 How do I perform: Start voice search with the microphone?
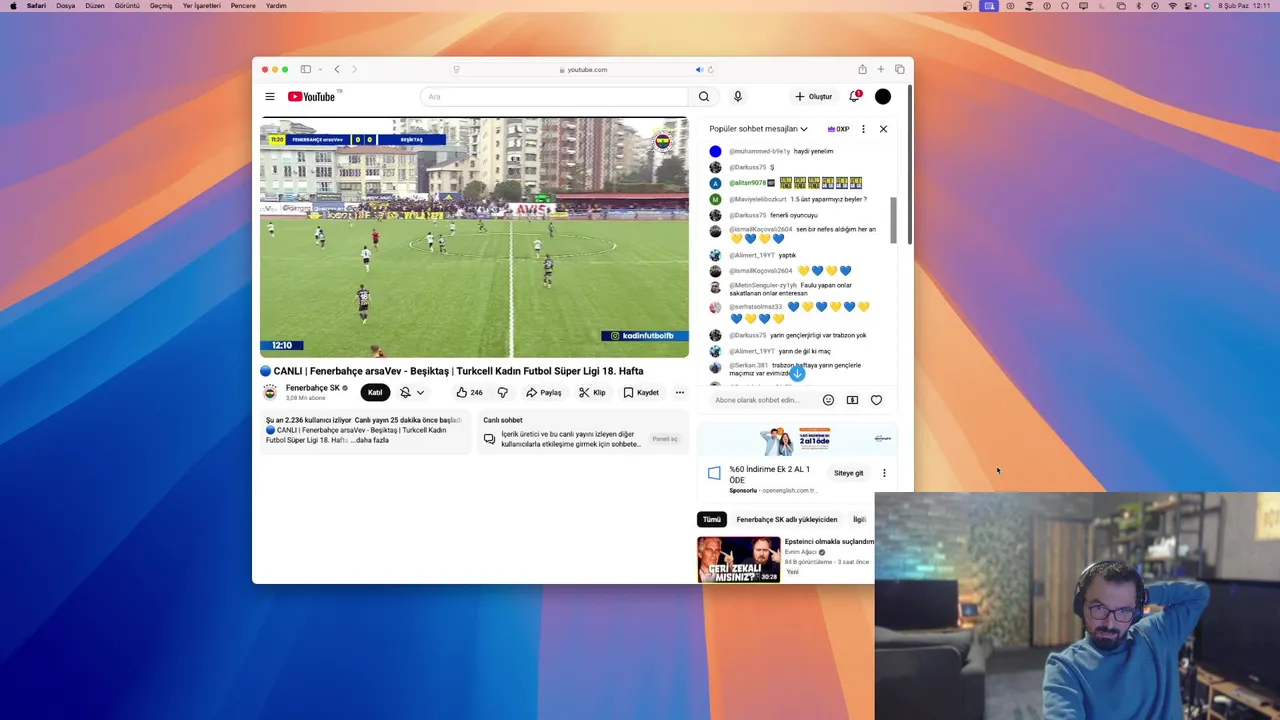pos(738,97)
